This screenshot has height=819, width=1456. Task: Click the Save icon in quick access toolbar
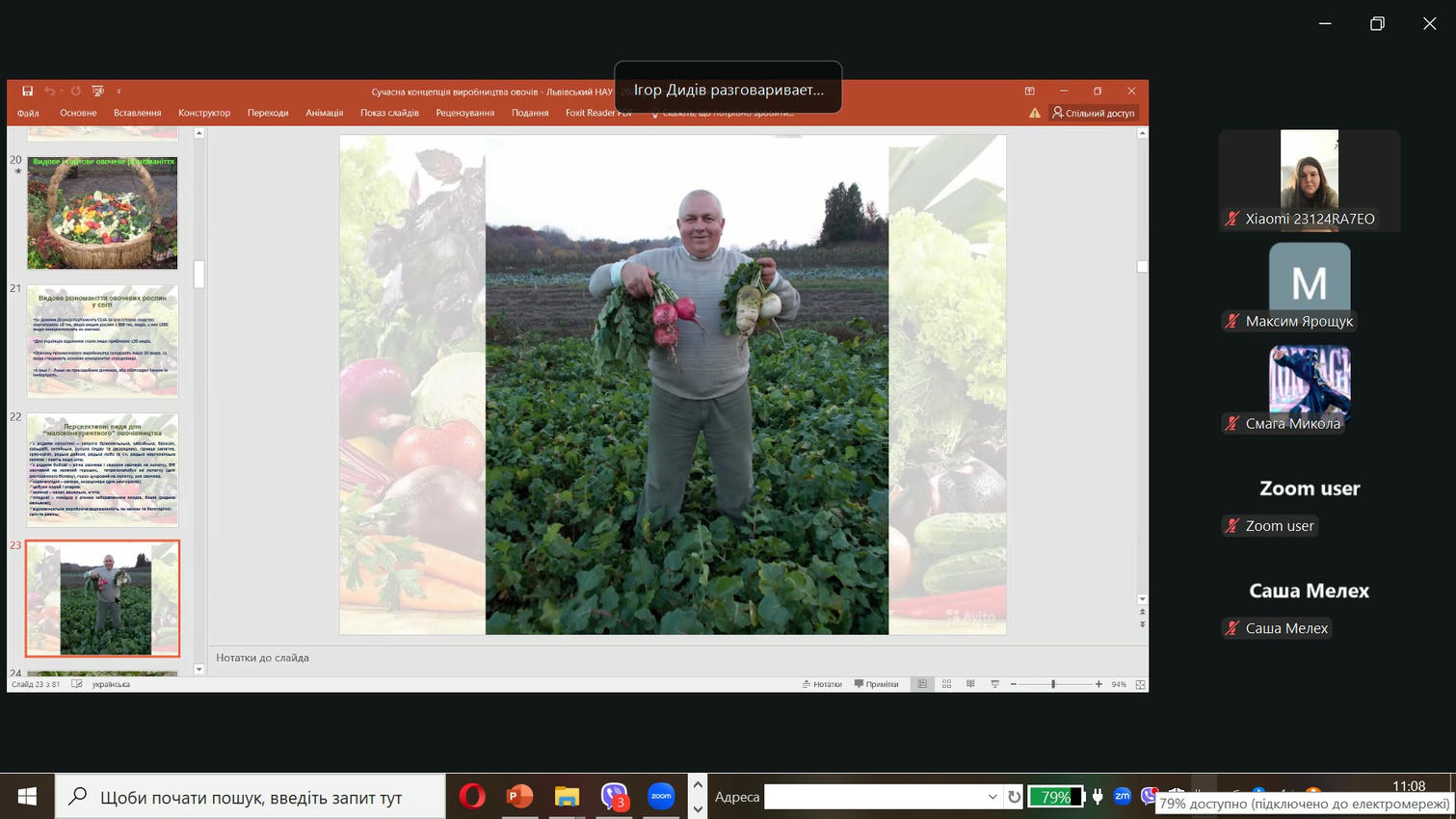tap(27, 91)
